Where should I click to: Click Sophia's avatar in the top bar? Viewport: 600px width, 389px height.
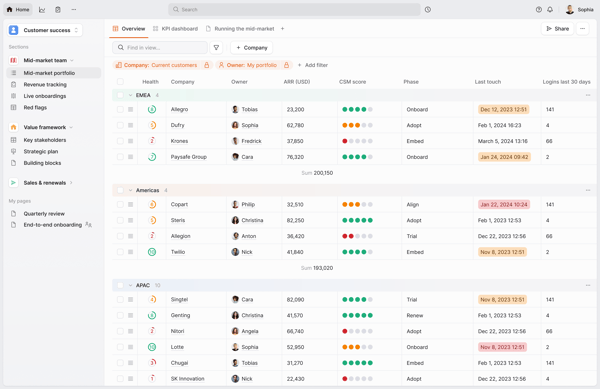[569, 10]
